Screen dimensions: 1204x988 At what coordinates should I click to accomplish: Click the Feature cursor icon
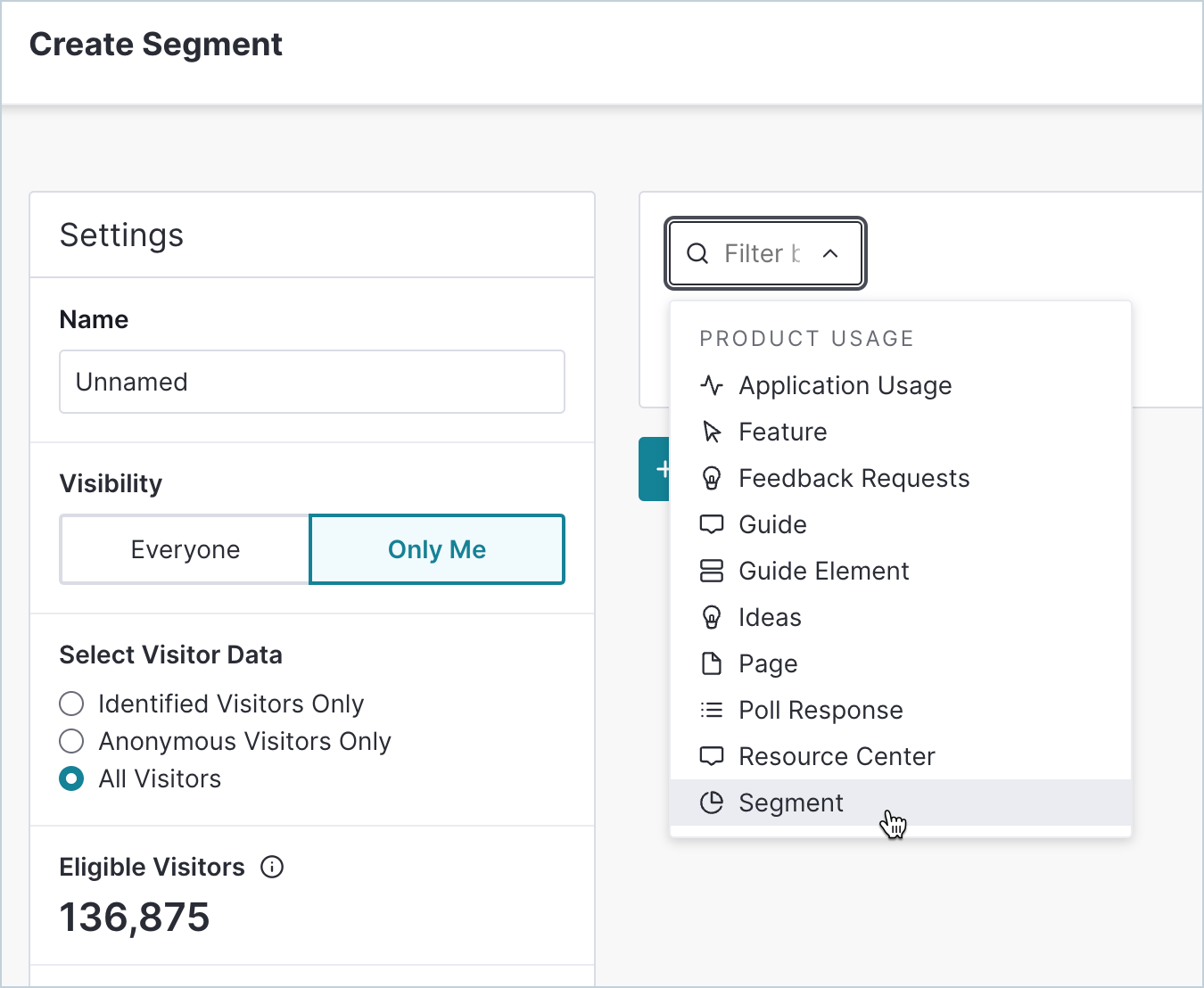tap(712, 432)
